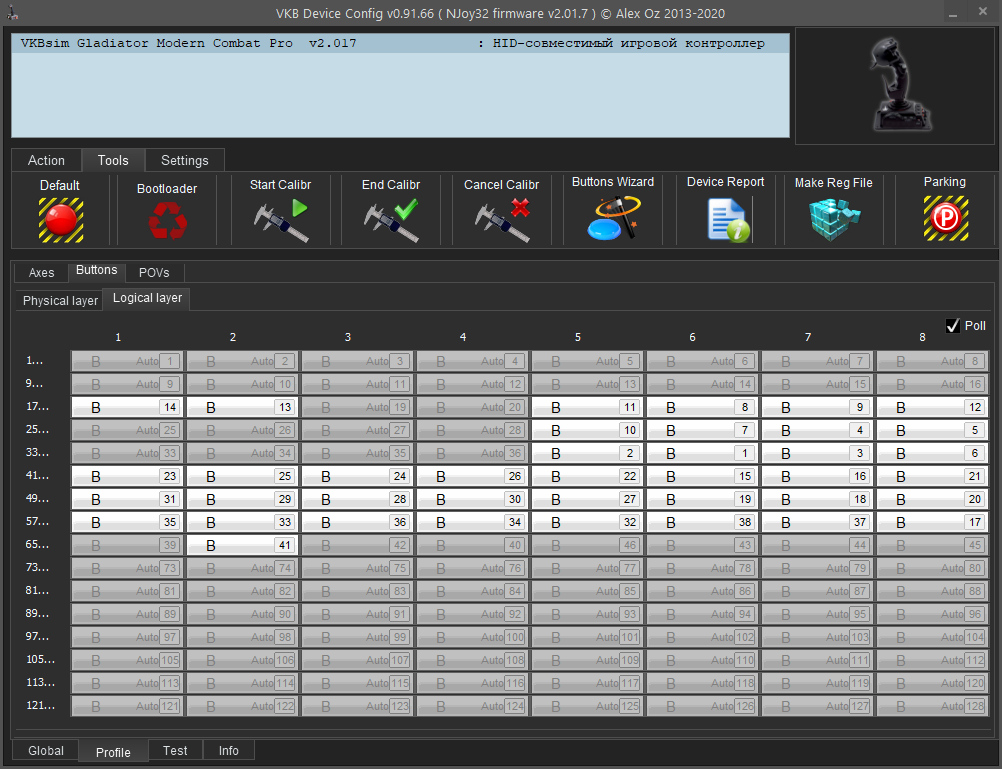The width and height of the screenshot is (1002, 769).
Task: Select the Auto cell numbered 1
Action: click(x=127, y=361)
